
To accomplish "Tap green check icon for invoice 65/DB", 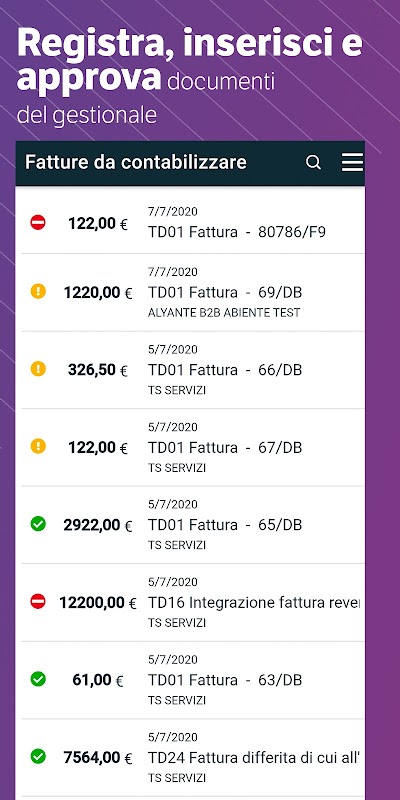I will 38,523.
